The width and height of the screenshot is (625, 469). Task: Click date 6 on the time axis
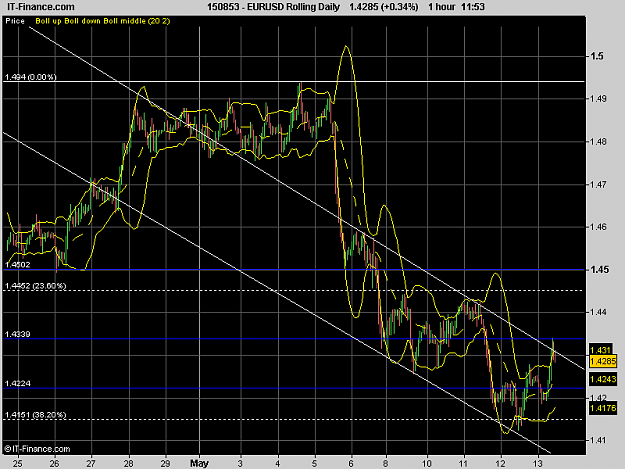351,463
